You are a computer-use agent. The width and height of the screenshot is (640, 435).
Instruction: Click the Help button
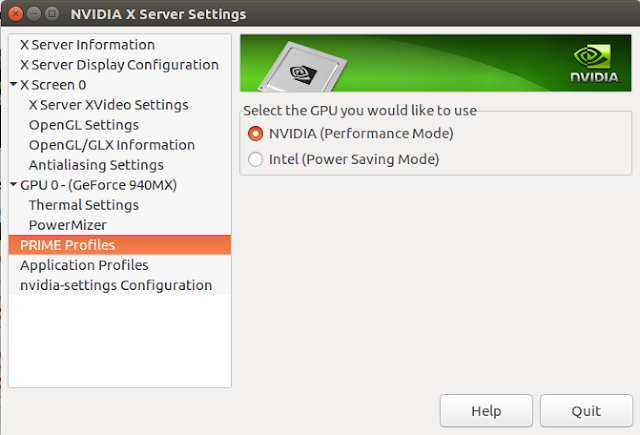click(x=486, y=411)
